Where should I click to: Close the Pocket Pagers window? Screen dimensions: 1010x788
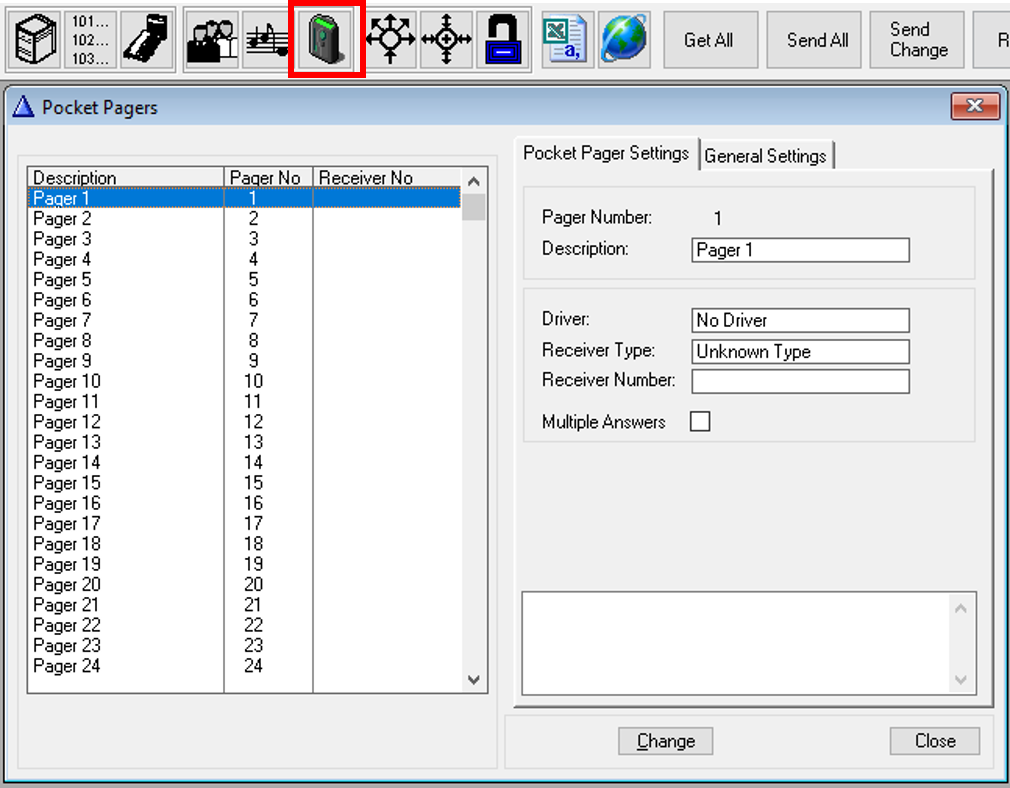pos(975,106)
